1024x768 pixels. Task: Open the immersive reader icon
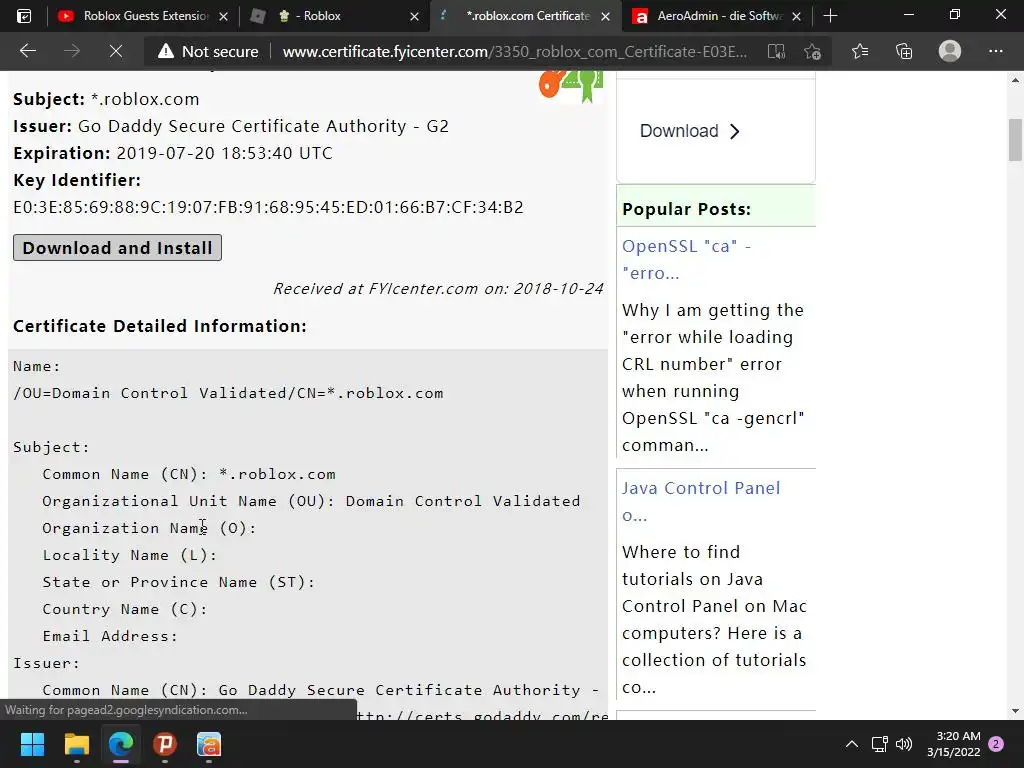tap(776, 51)
